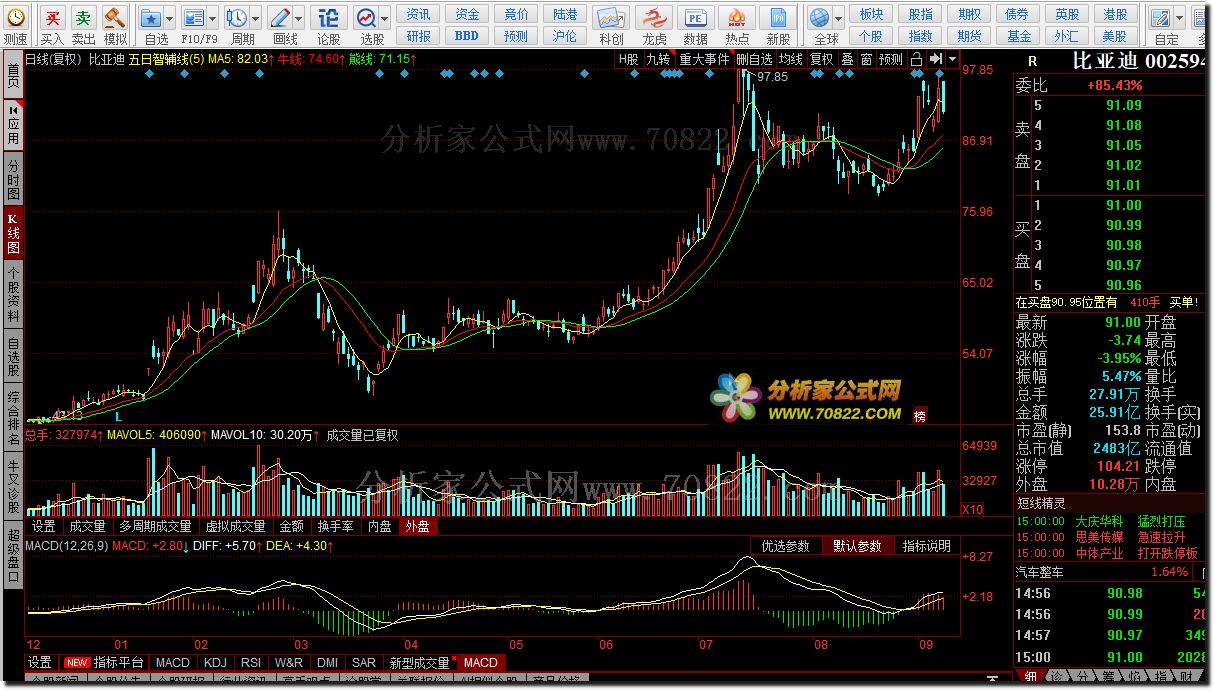Open the 资讯 news button
1215x690 pixels.
419,14
